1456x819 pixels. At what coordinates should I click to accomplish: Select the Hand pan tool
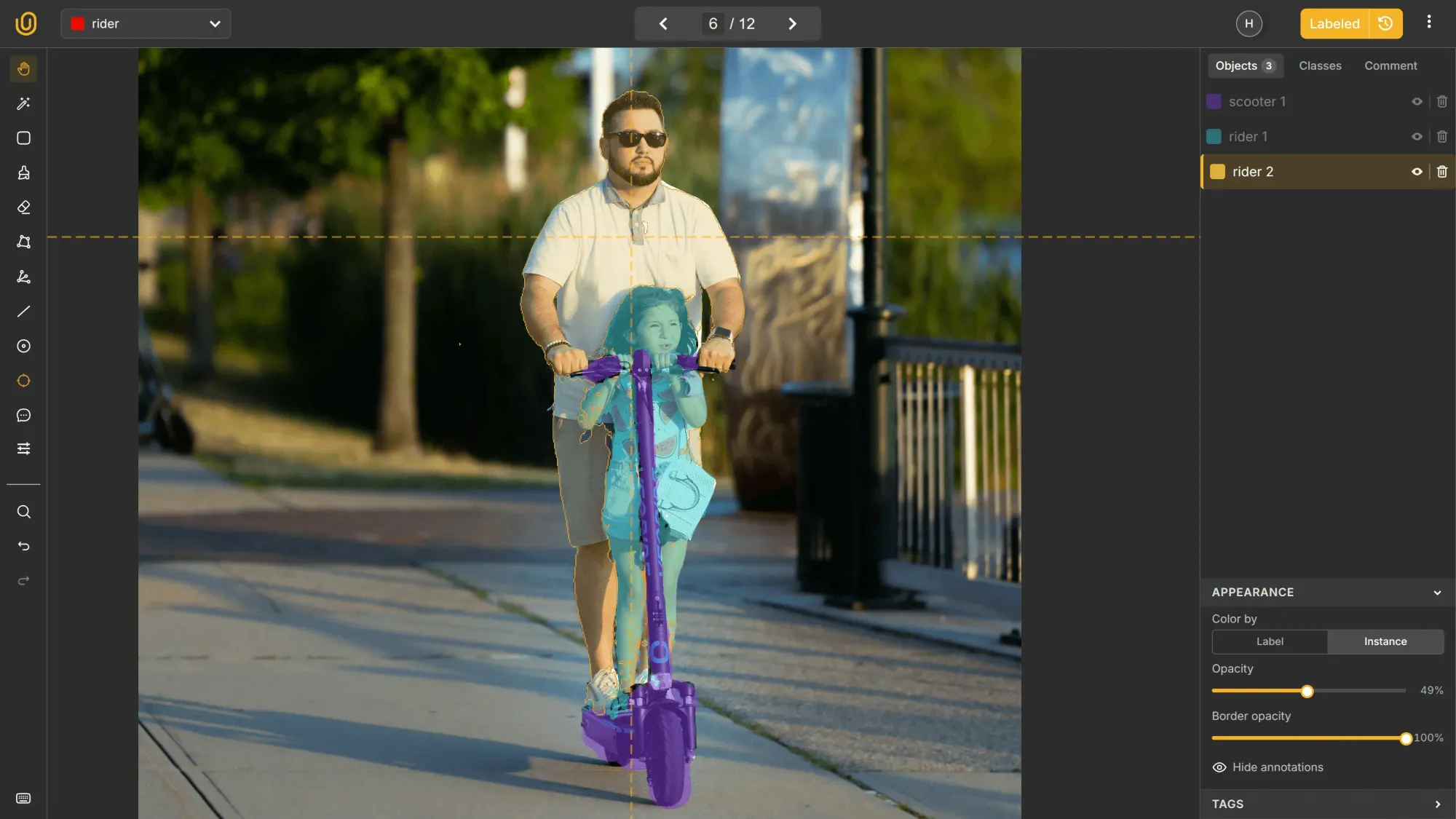pos(23,68)
